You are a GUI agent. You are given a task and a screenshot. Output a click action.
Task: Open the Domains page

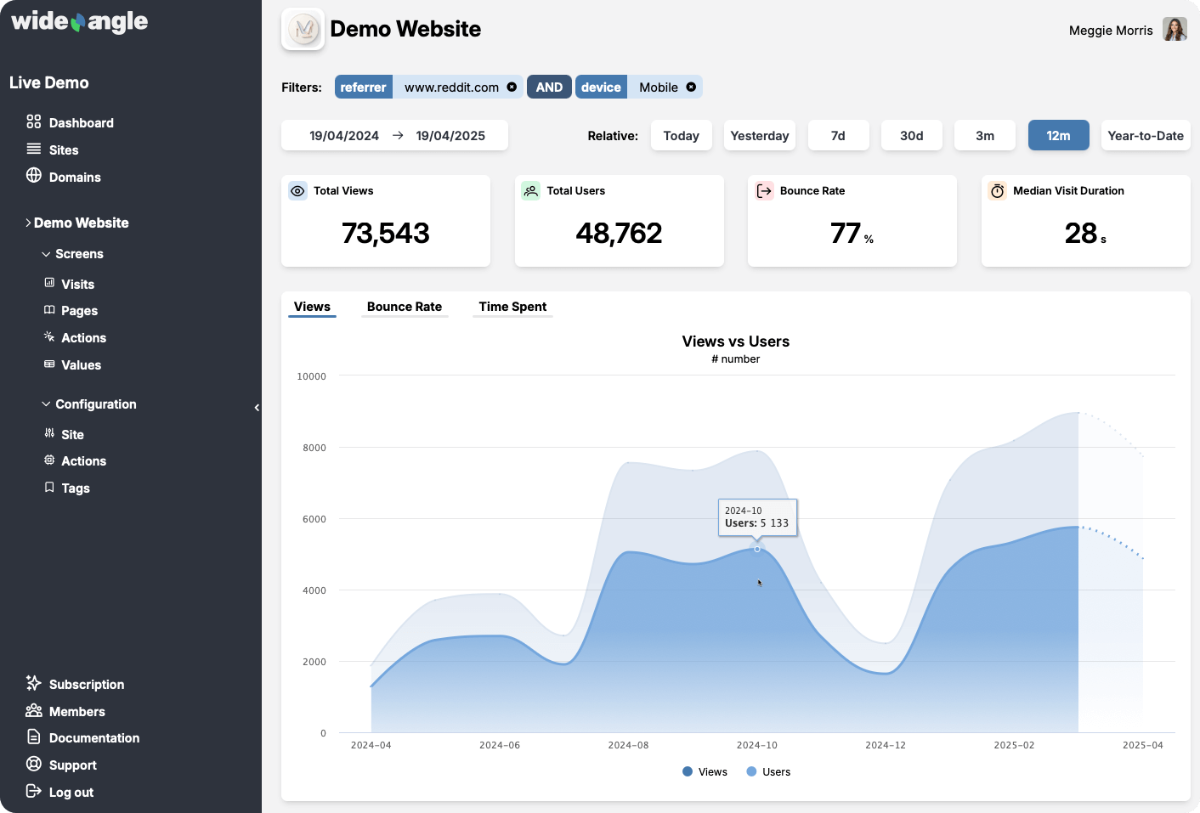[x=75, y=177]
